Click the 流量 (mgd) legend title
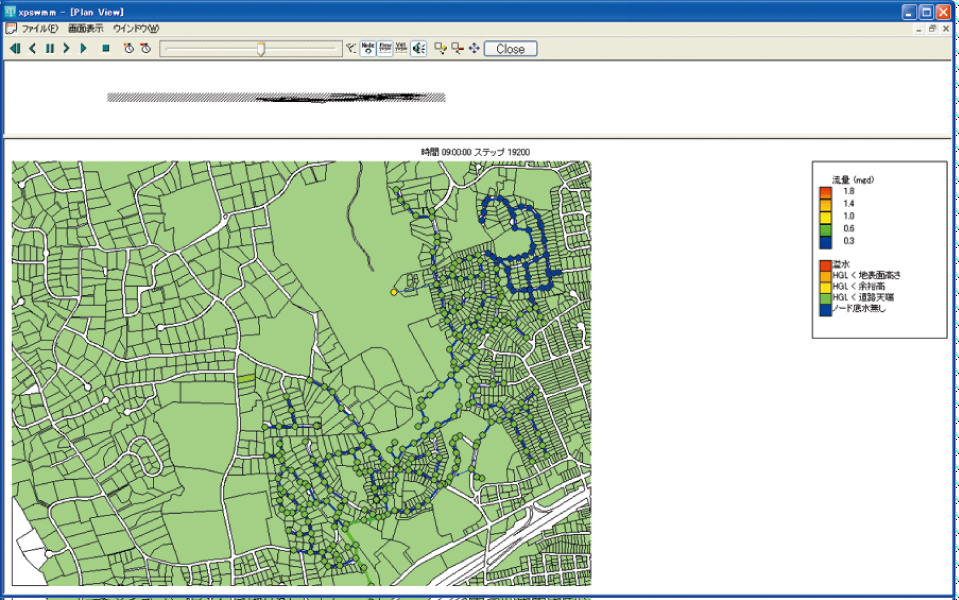 coord(853,180)
